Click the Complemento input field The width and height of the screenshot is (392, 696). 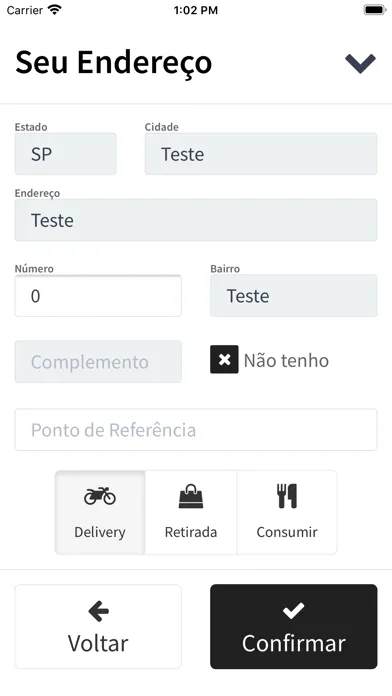point(98,362)
